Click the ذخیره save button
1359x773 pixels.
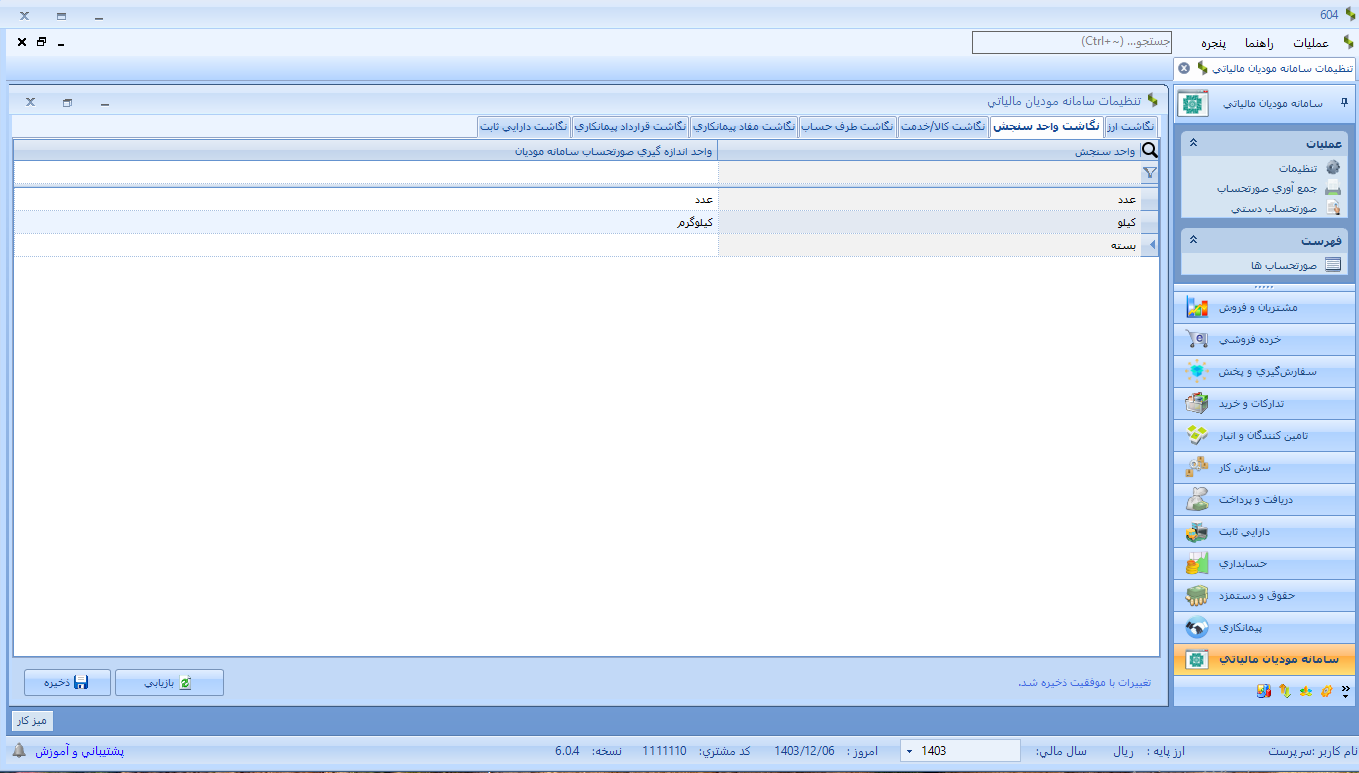pyautogui.click(x=67, y=682)
